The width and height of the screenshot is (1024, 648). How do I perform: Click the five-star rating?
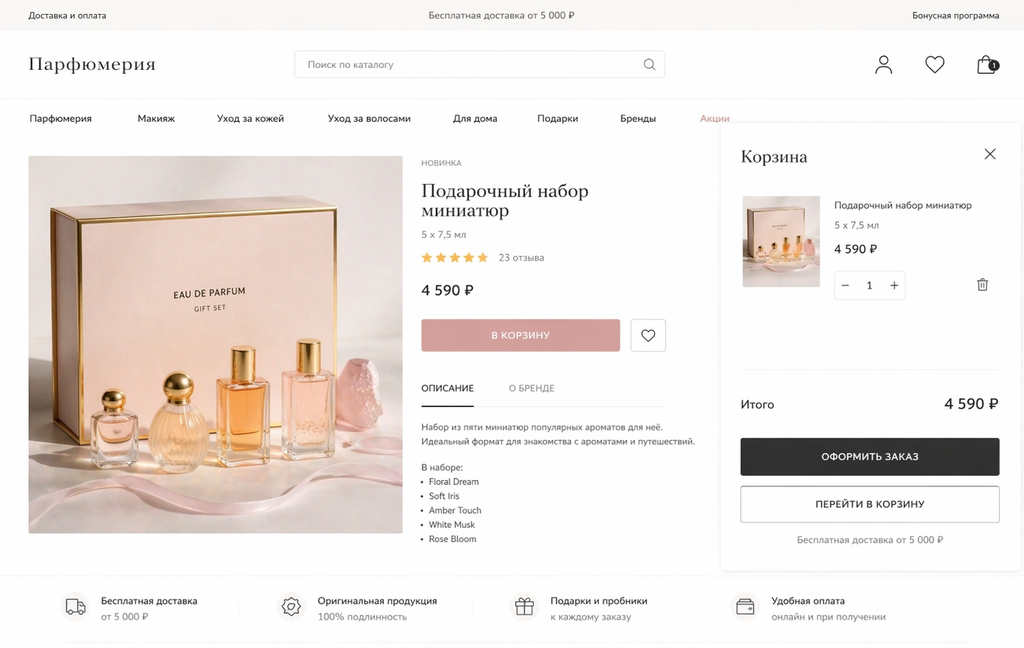(455, 258)
